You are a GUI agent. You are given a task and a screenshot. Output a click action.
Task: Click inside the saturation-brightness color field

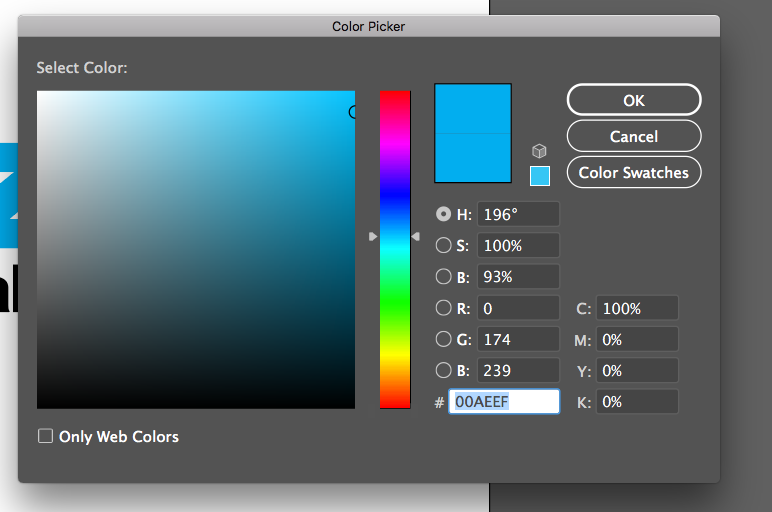[195, 250]
